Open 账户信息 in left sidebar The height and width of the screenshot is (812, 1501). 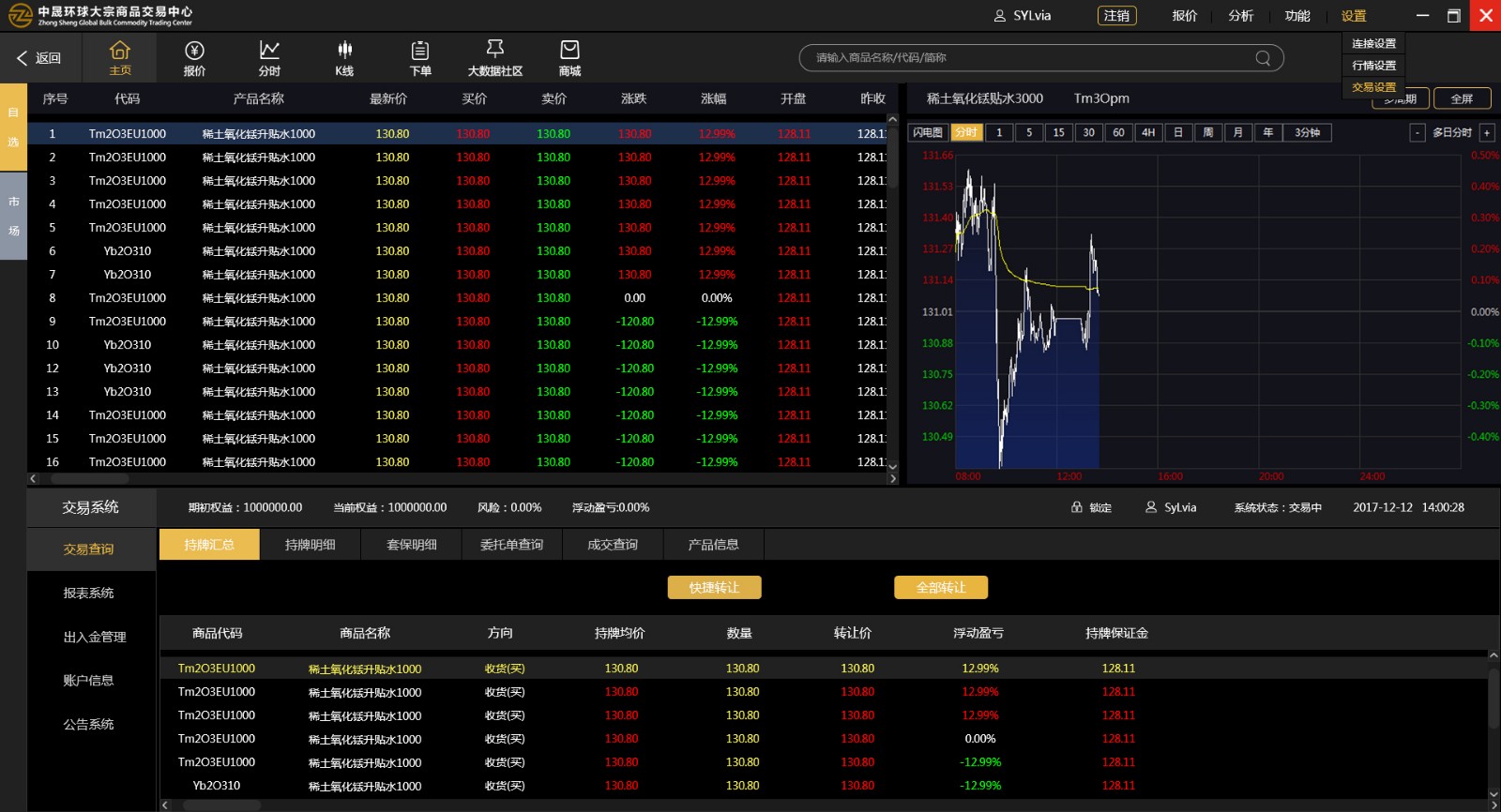pyautogui.click(x=90, y=681)
